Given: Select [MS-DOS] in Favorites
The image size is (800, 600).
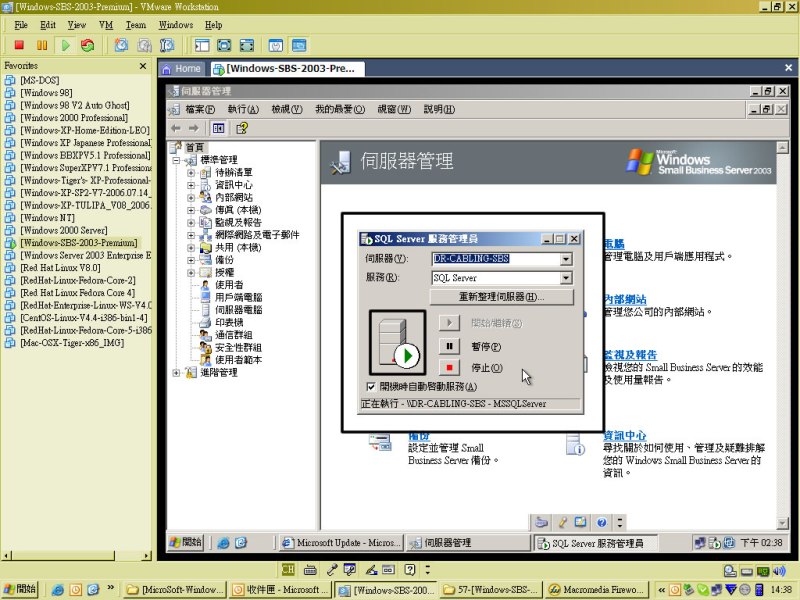Looking at the screenshot, I should point(40,80).
